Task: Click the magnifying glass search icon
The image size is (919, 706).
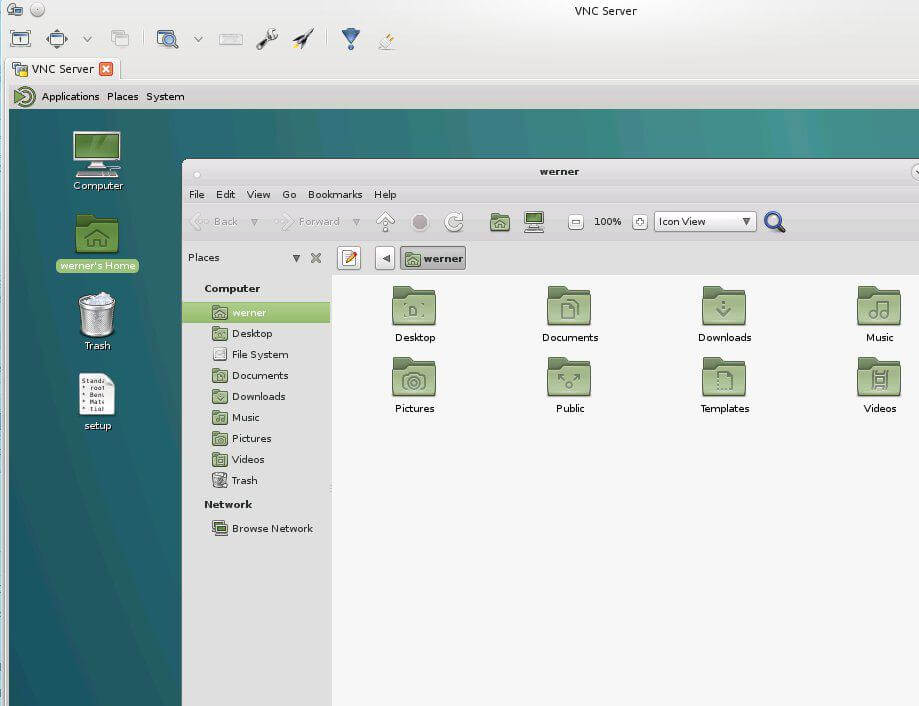Action: click(774, 222)
